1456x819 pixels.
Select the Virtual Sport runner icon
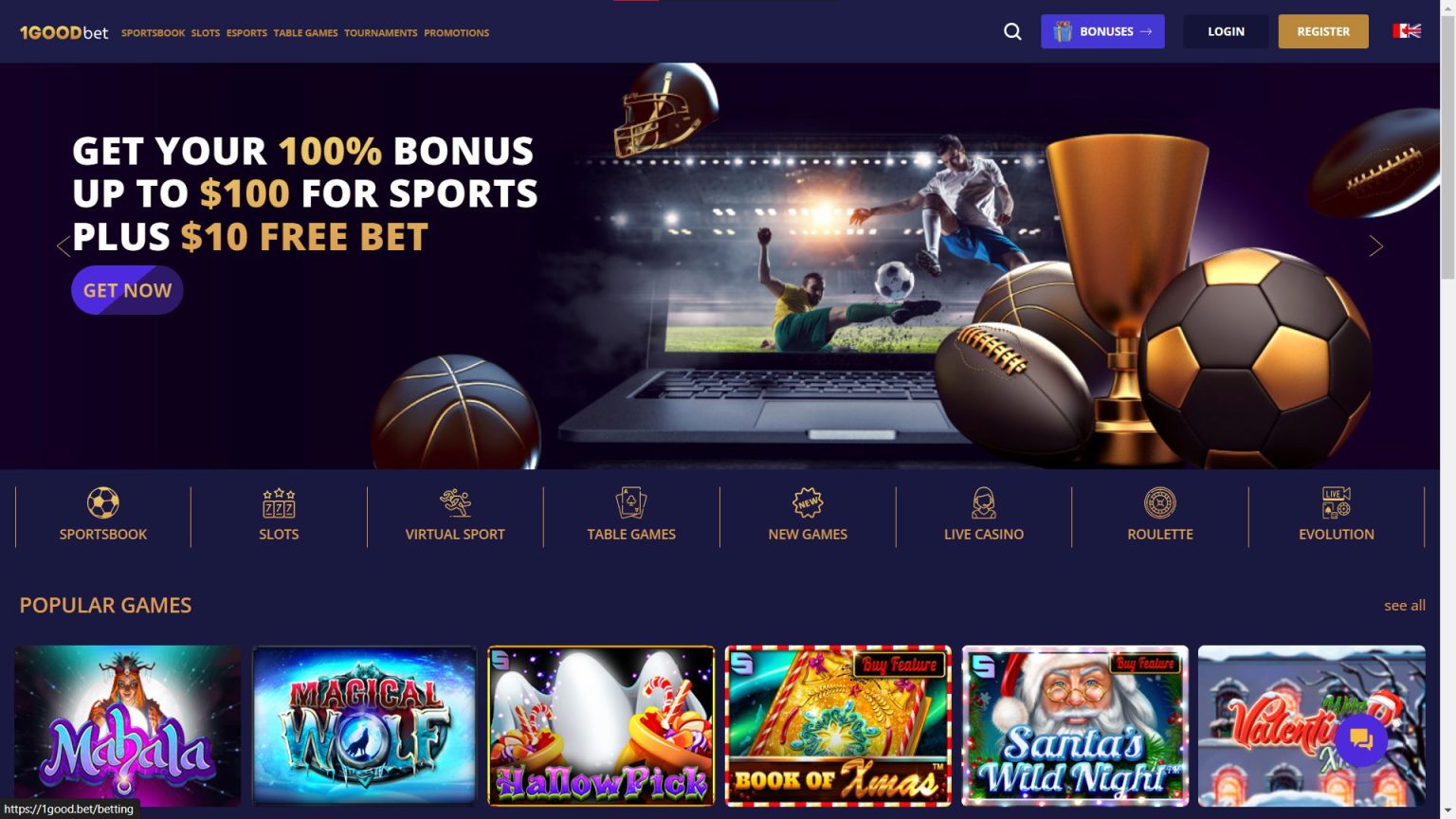455,502
